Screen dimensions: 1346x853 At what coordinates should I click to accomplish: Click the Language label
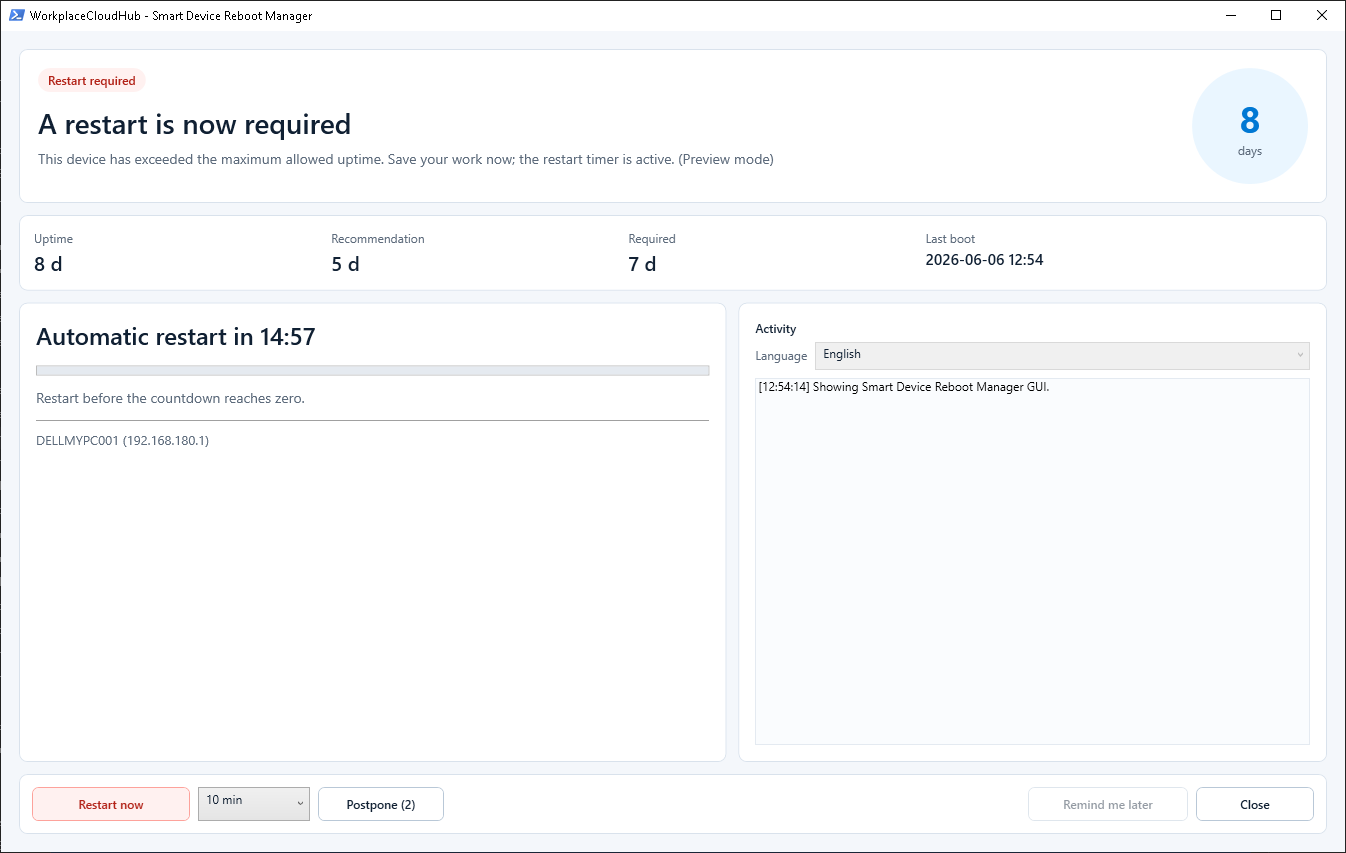781,356
